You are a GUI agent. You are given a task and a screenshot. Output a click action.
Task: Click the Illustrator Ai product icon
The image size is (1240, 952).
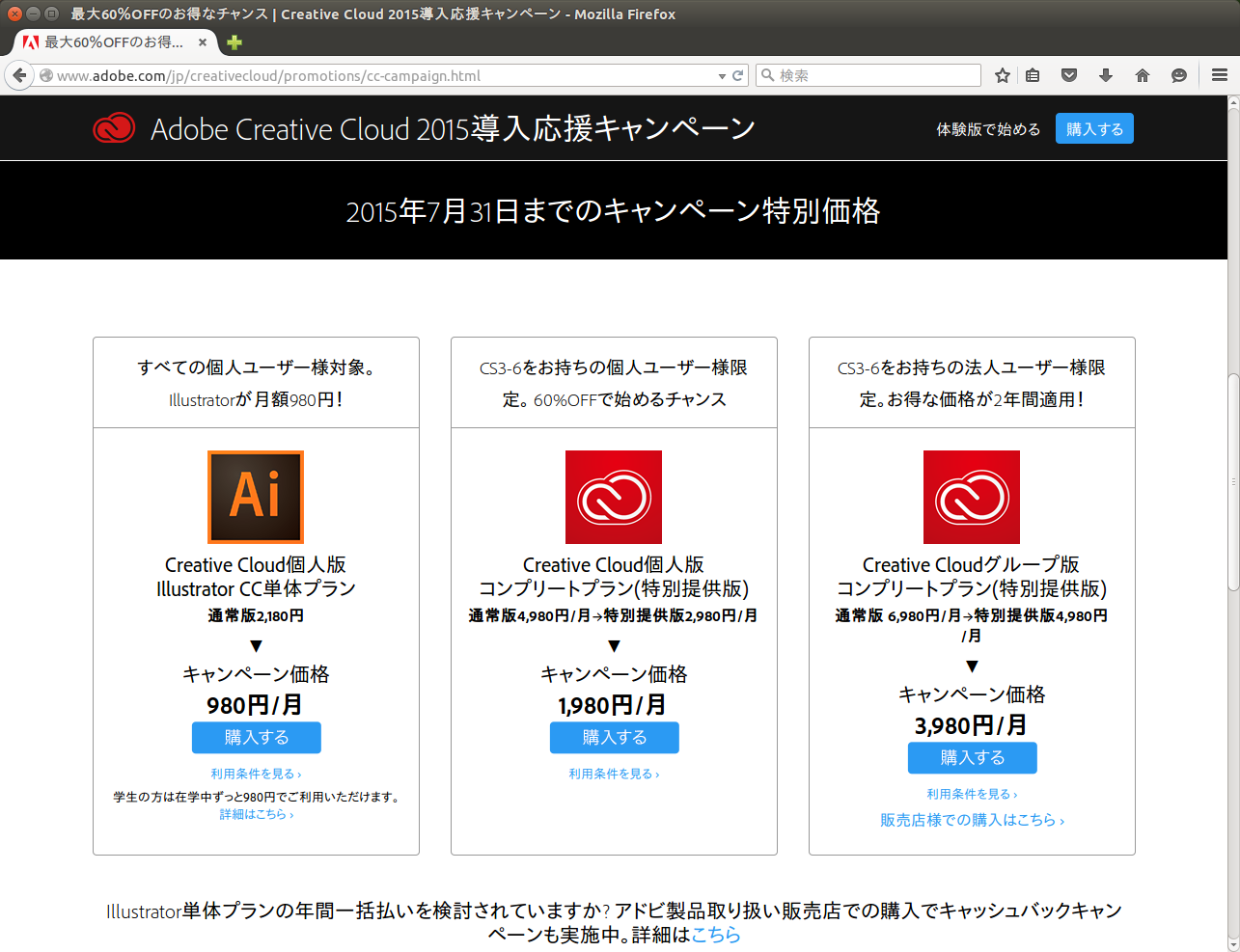pyautogui.click(x=256, y=497)
